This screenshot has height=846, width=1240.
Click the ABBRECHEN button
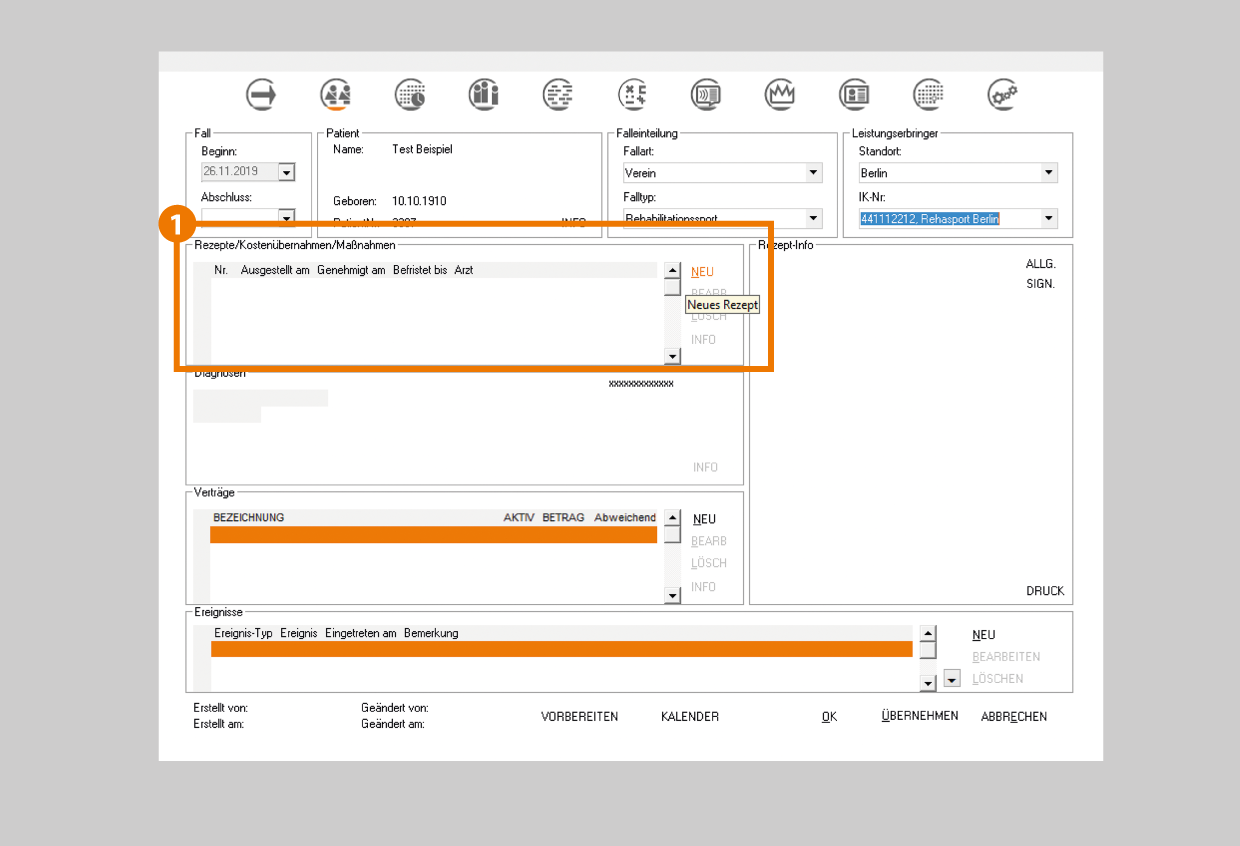coord(1013,717)
